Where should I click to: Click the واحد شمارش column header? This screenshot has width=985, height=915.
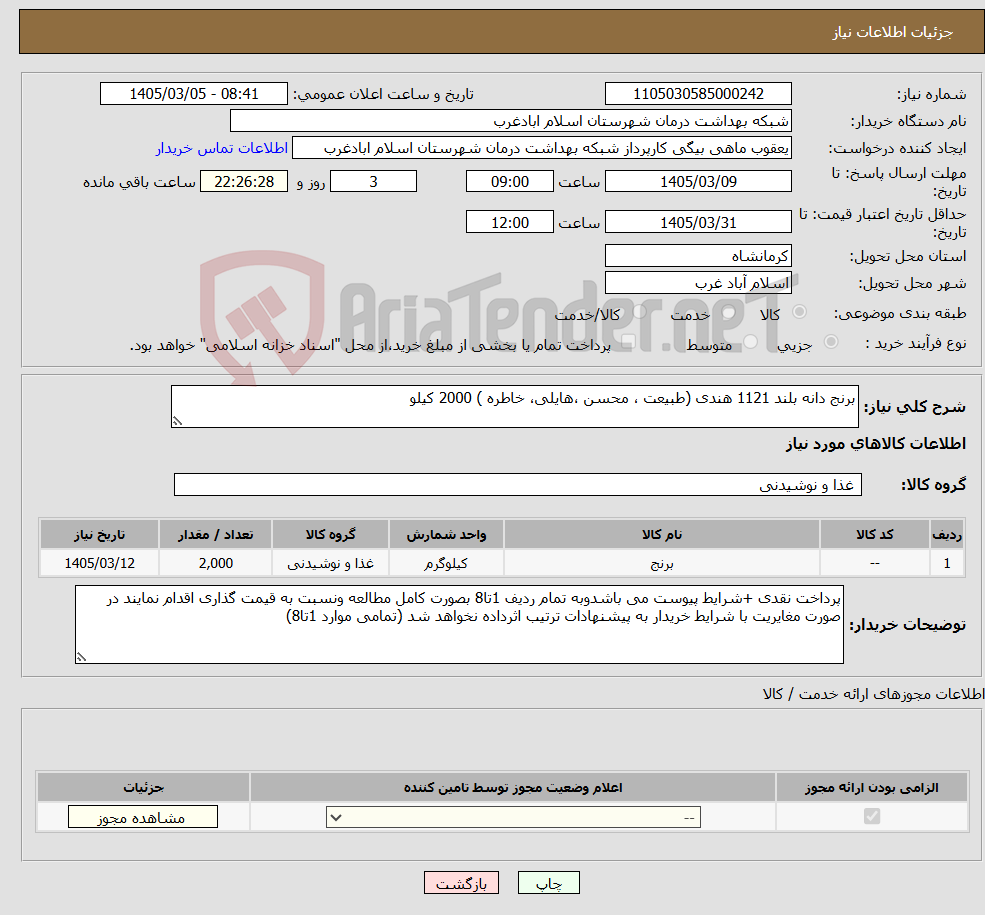click(446, 534)
